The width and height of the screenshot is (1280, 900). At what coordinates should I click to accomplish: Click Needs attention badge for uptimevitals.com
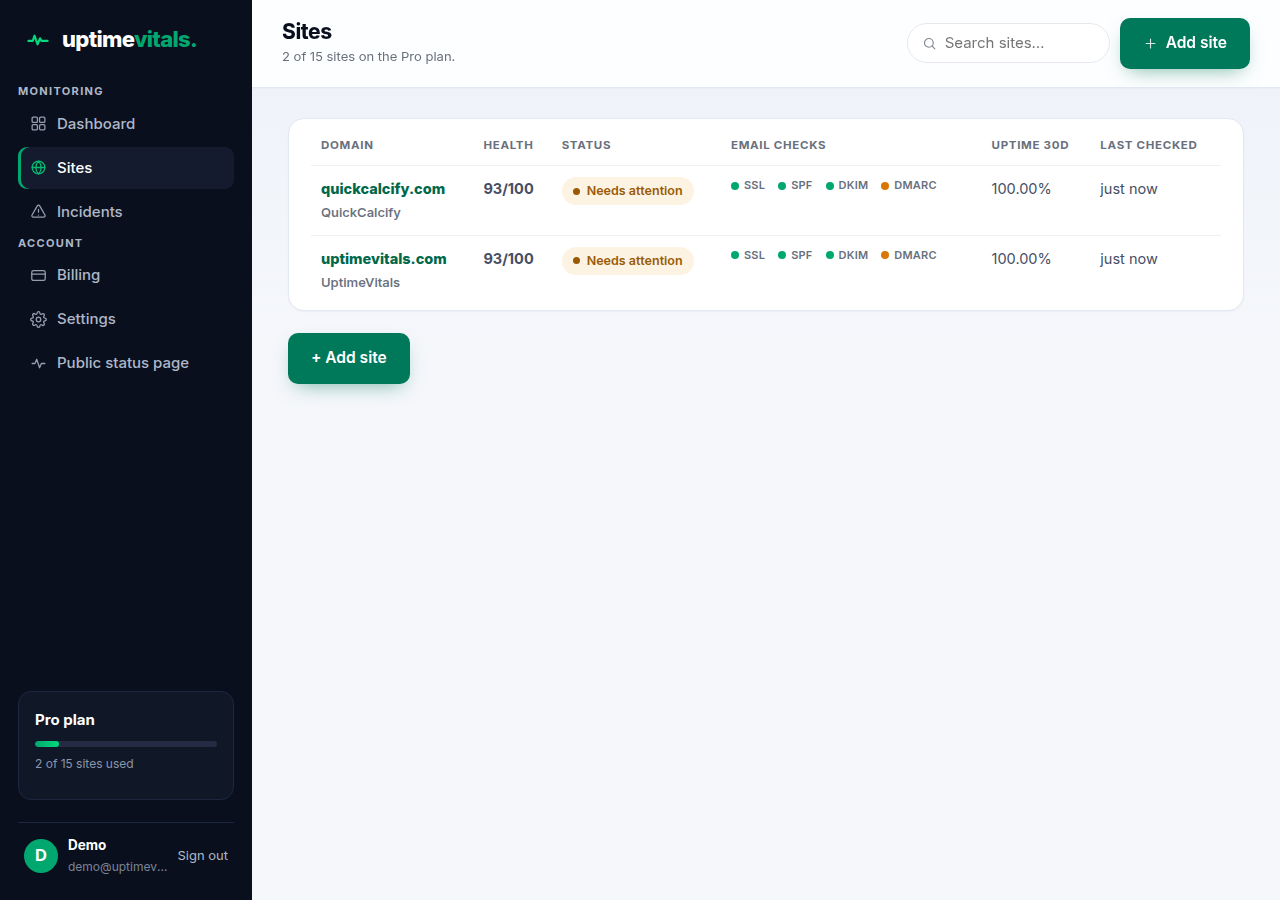pyautogui.click(x=628, y=261)
